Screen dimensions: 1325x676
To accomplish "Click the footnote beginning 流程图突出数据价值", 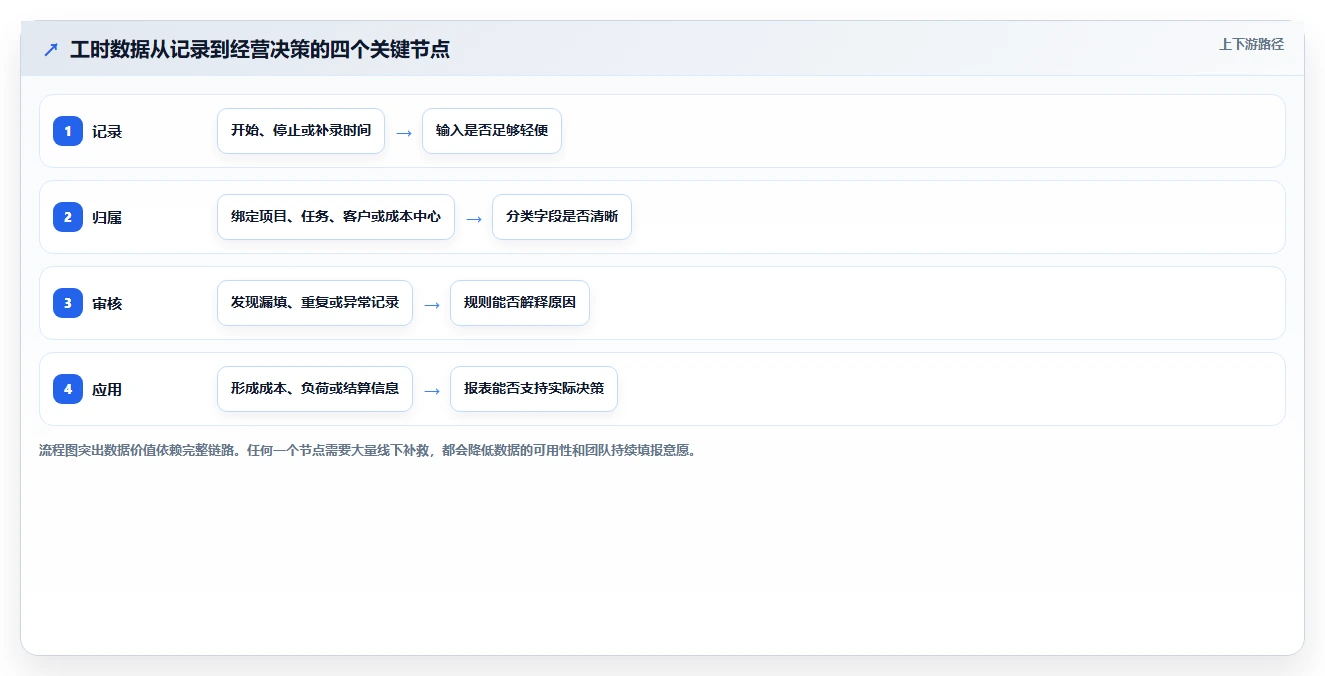I will [367, 450].
